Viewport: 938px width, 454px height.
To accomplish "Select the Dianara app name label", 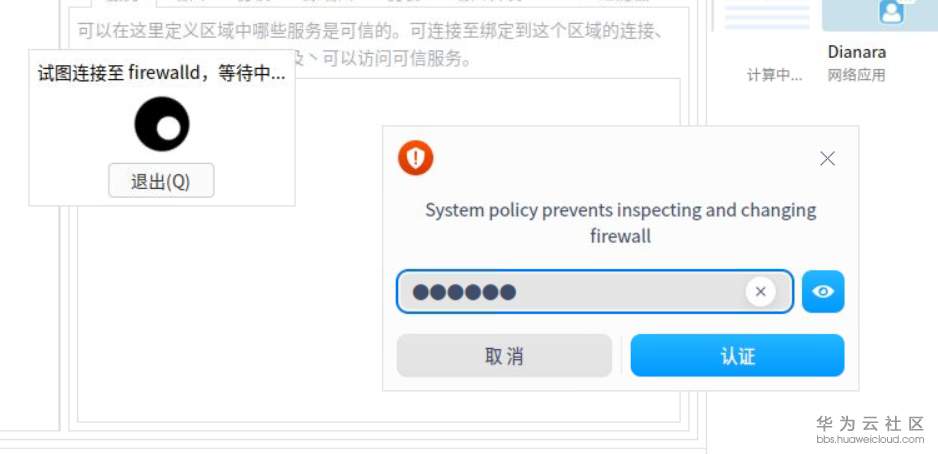I will 857,51.
